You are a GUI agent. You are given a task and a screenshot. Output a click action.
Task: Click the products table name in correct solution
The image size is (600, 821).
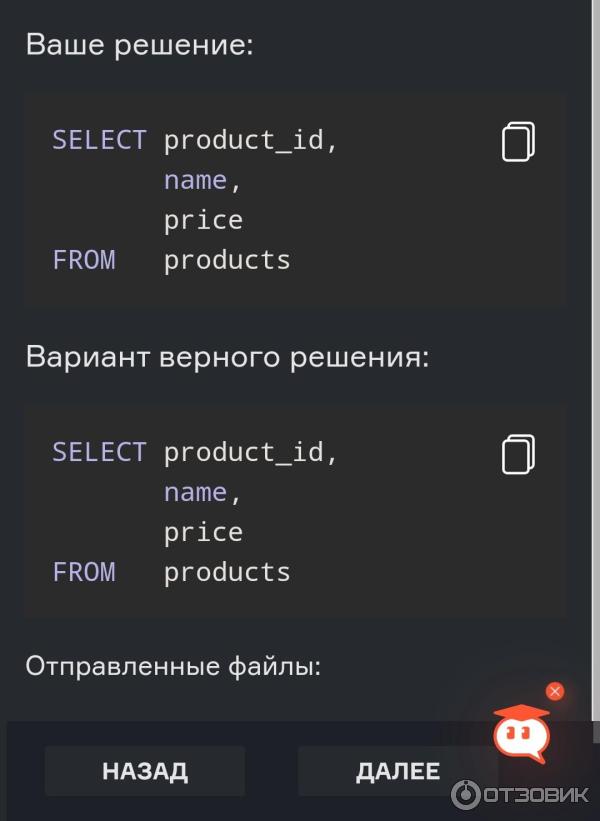click(x=227, y=571)
